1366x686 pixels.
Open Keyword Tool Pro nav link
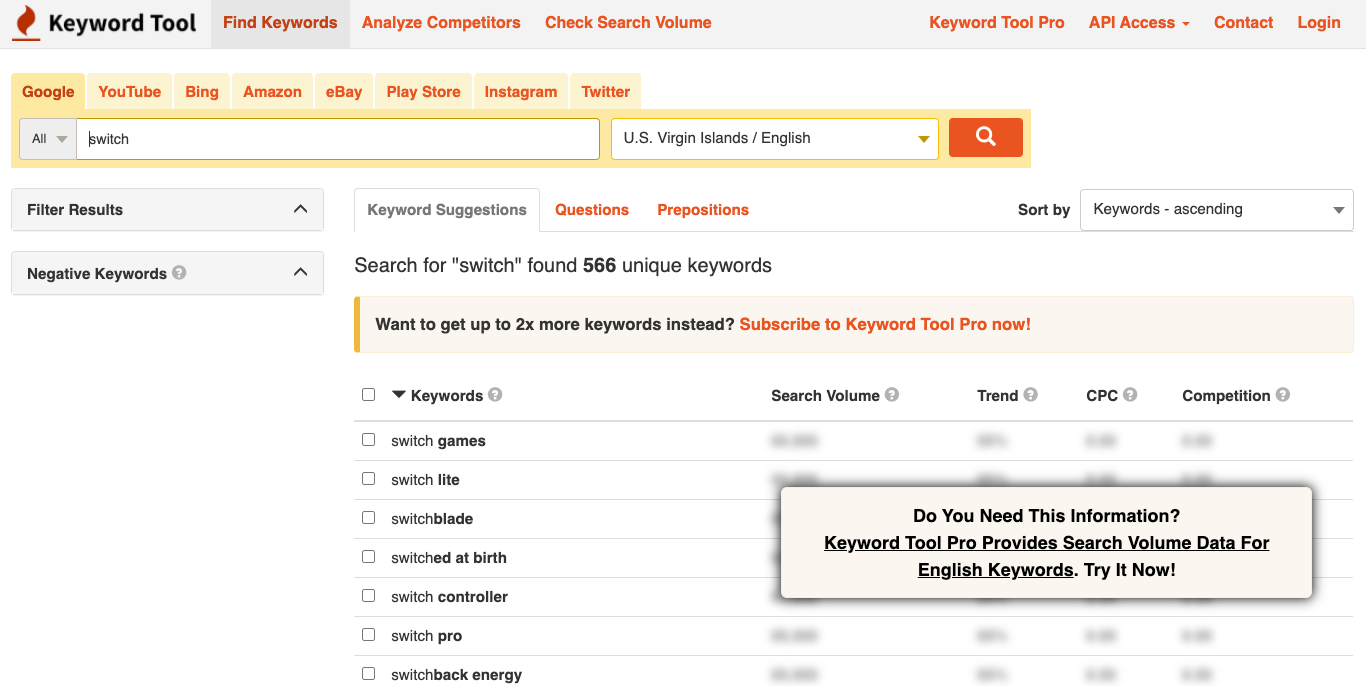point(997,23)
